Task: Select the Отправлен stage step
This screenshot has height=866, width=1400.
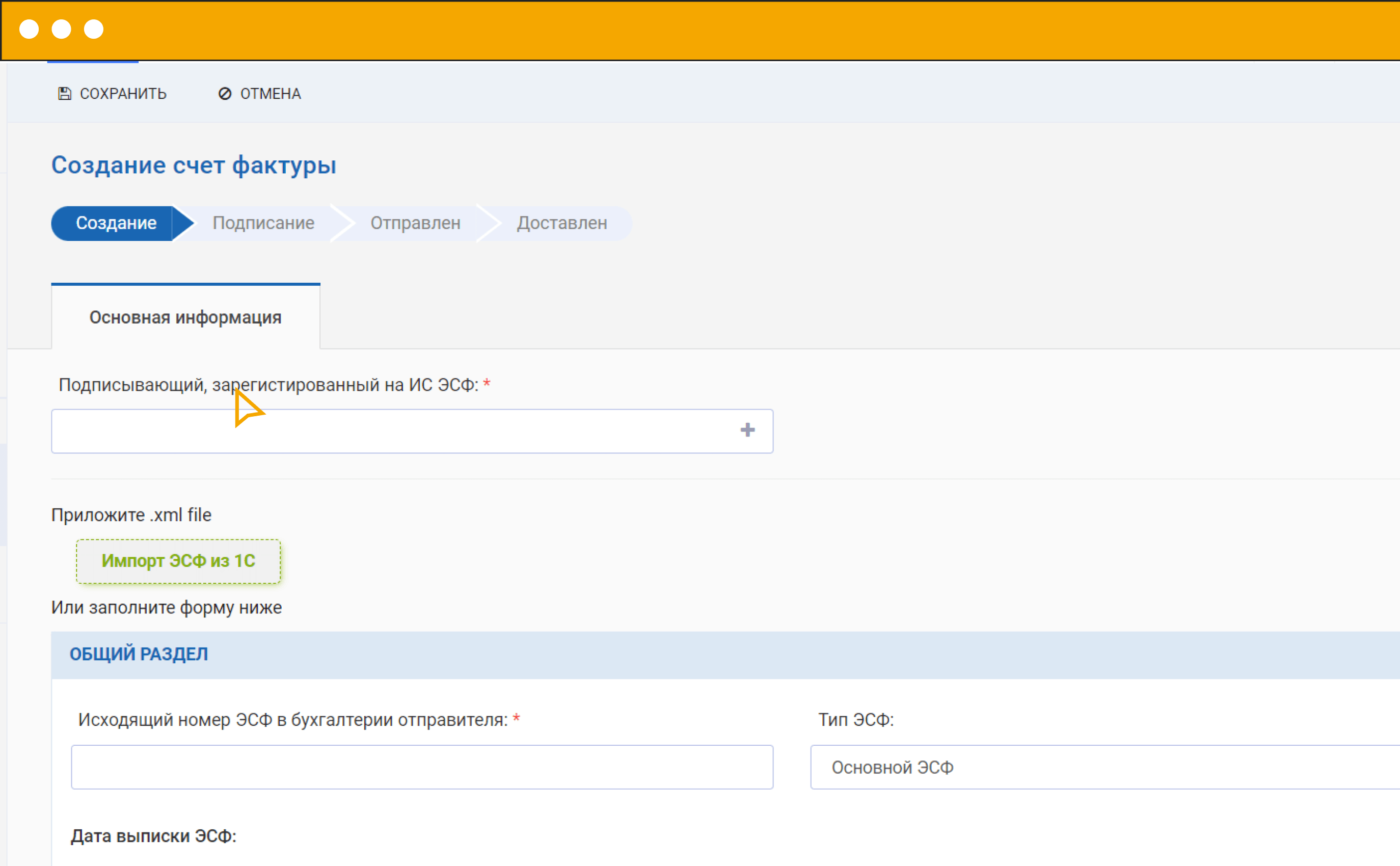Action: (415, 223)
